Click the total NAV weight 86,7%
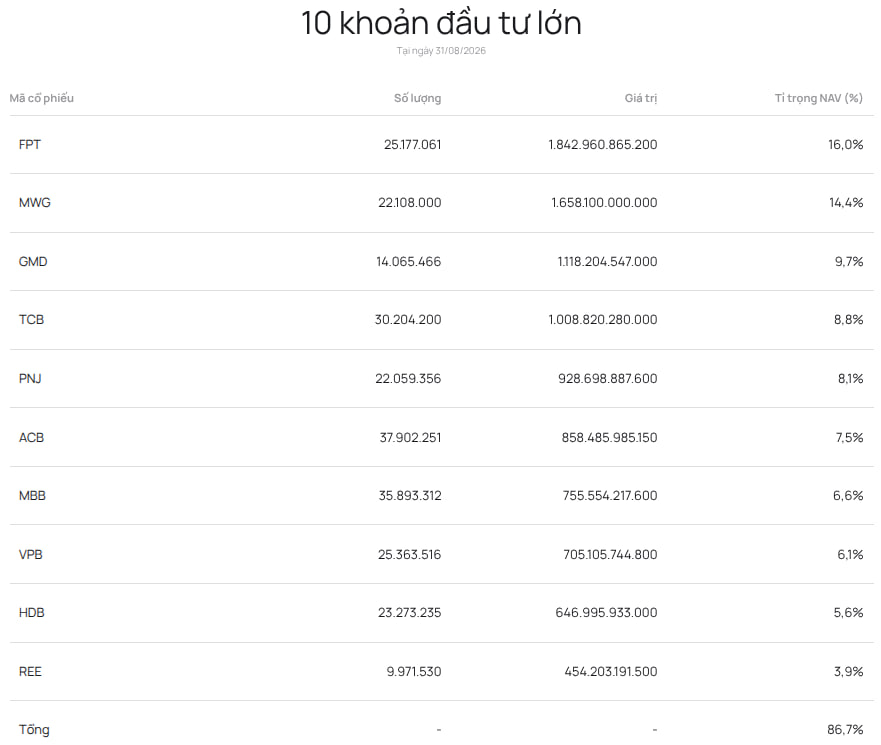The image size is (881, 745). click(x=845, y=729)
